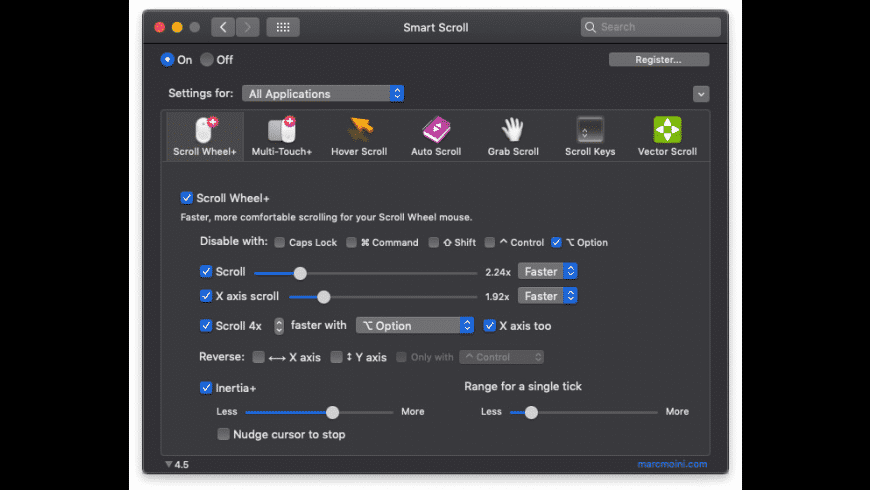Go back with the left chevron
Image resolution: width=870 pixels, height=490 pixels.
223,27
